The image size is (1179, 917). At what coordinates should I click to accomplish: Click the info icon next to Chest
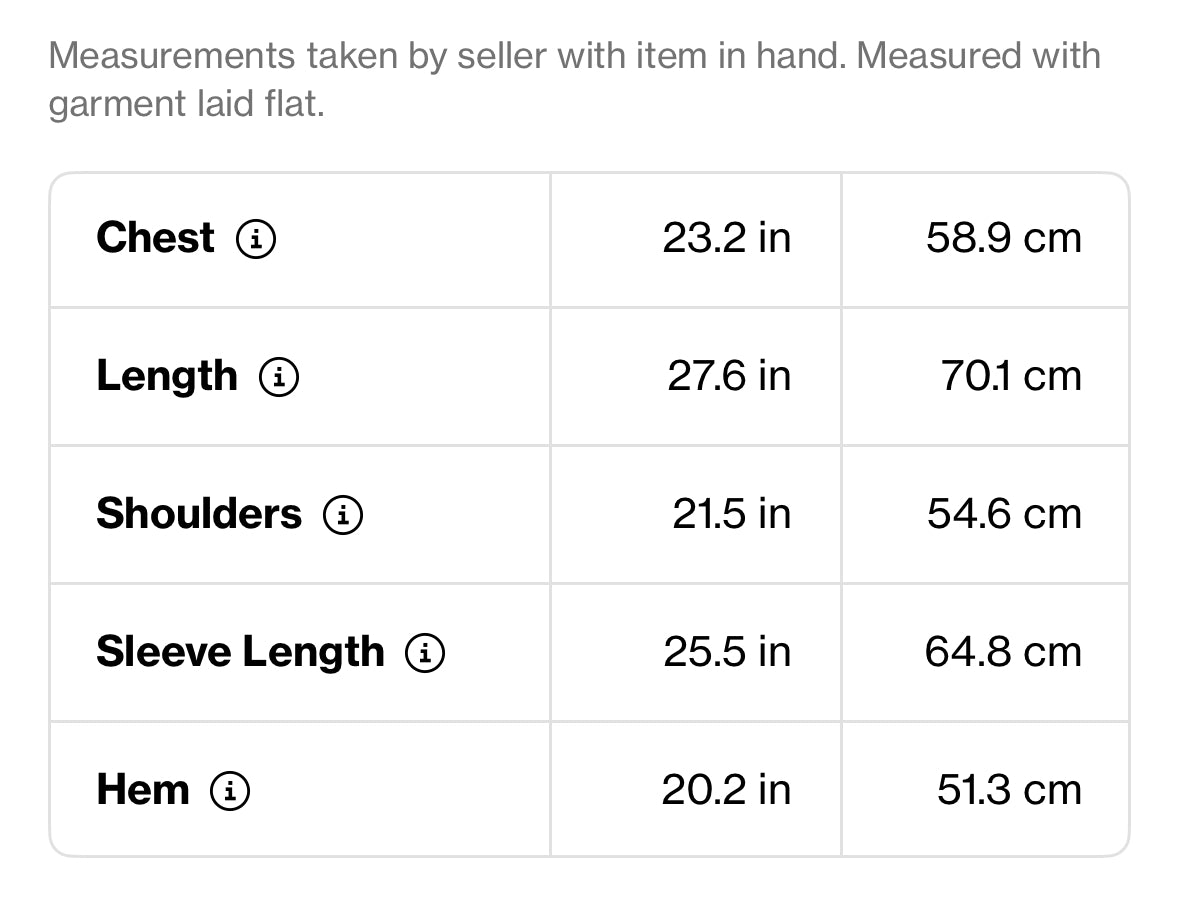[256, 239]
